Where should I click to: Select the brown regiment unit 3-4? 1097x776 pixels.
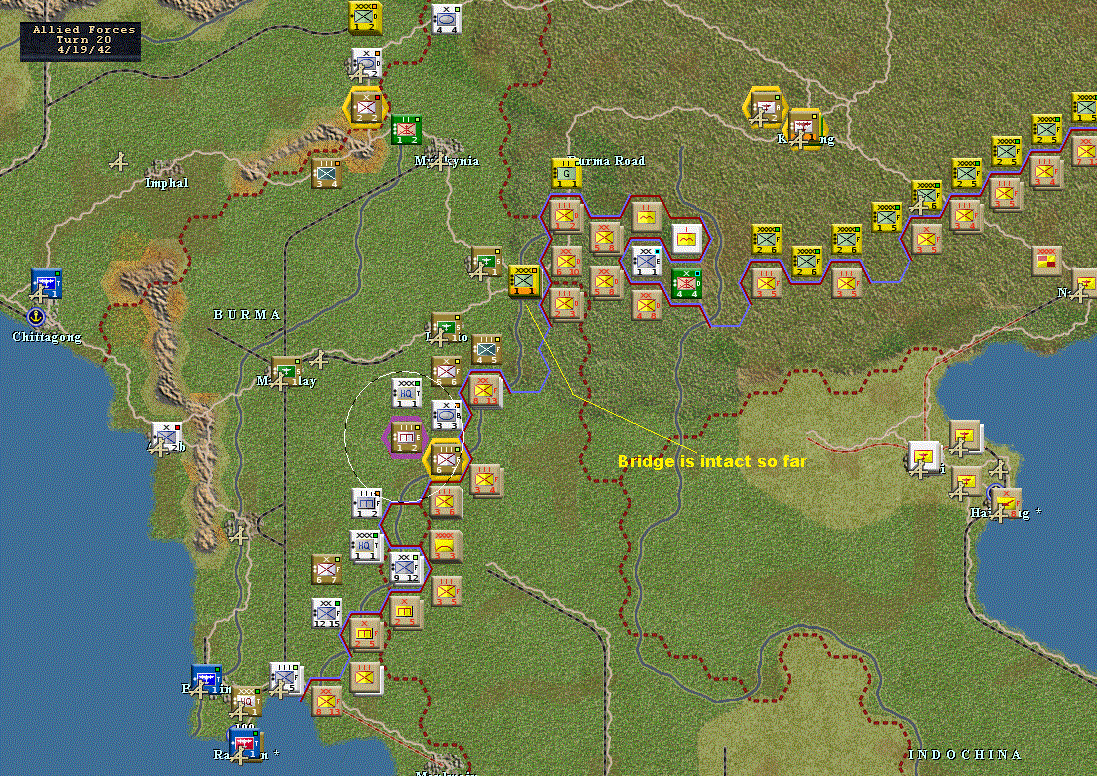point(326,174)
